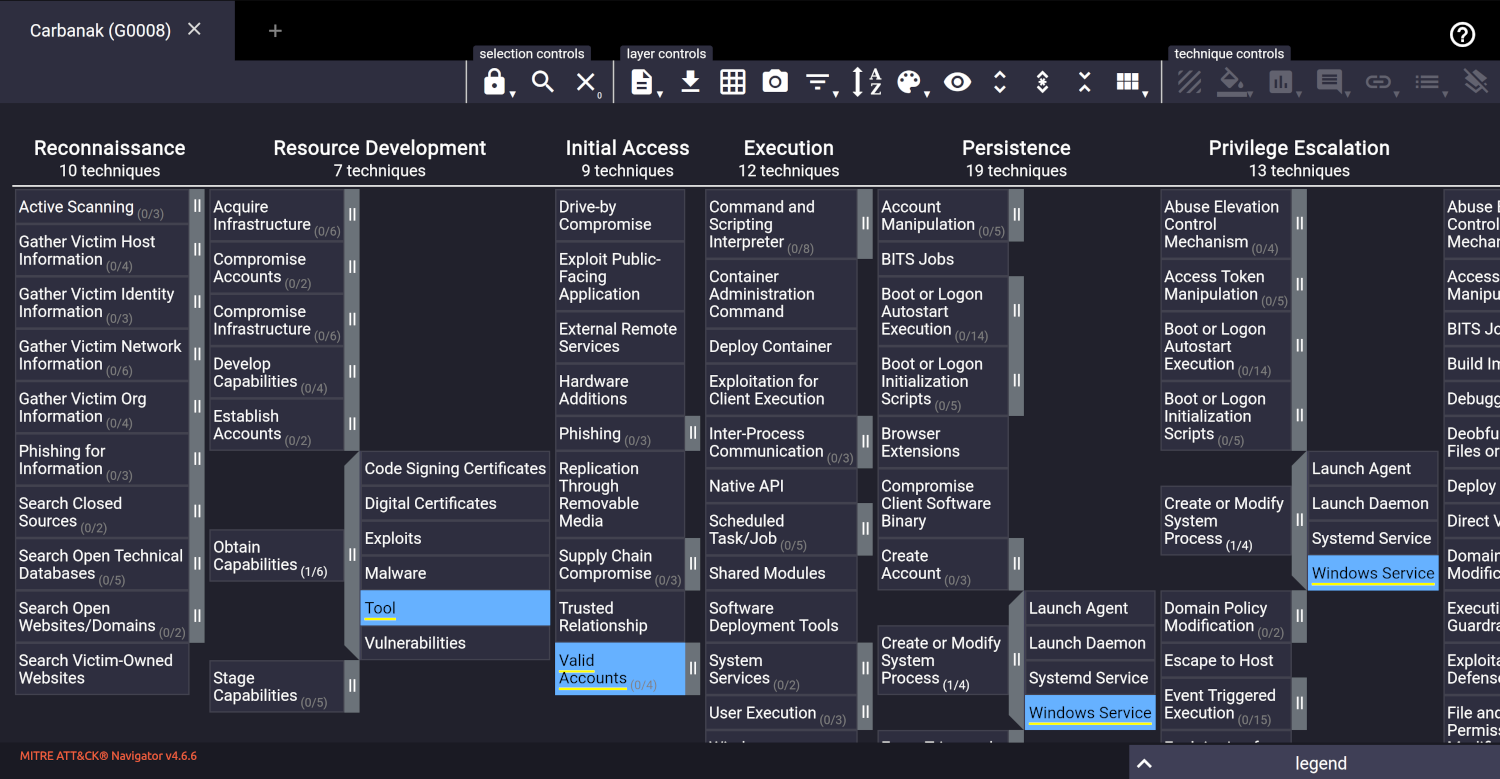The image size is (1500, 779).
Task: Select the Browser Extensions technique
Action: click(x=943, y=442)
